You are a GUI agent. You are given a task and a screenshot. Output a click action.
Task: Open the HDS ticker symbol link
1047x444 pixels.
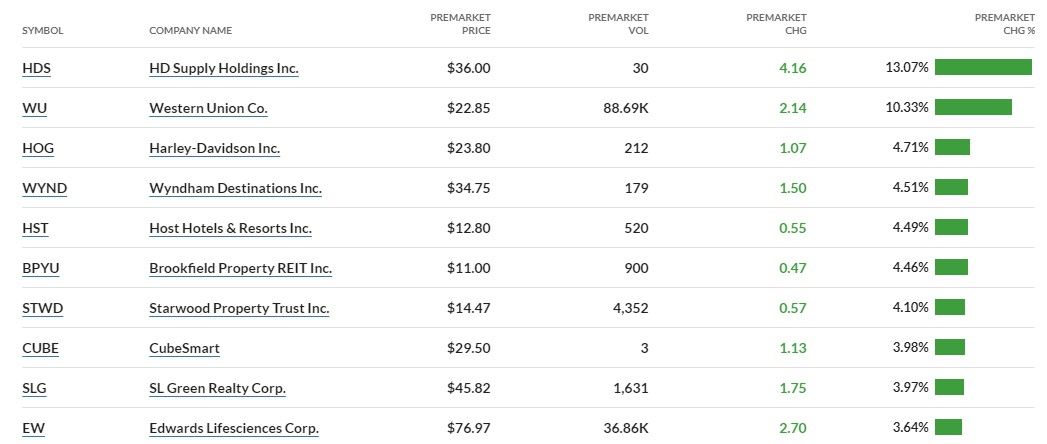click(36, 68)
